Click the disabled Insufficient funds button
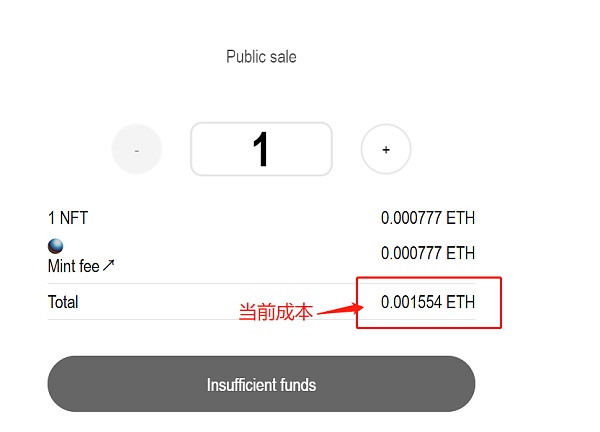This screenshot has width=600, height=432. point(261,384)
